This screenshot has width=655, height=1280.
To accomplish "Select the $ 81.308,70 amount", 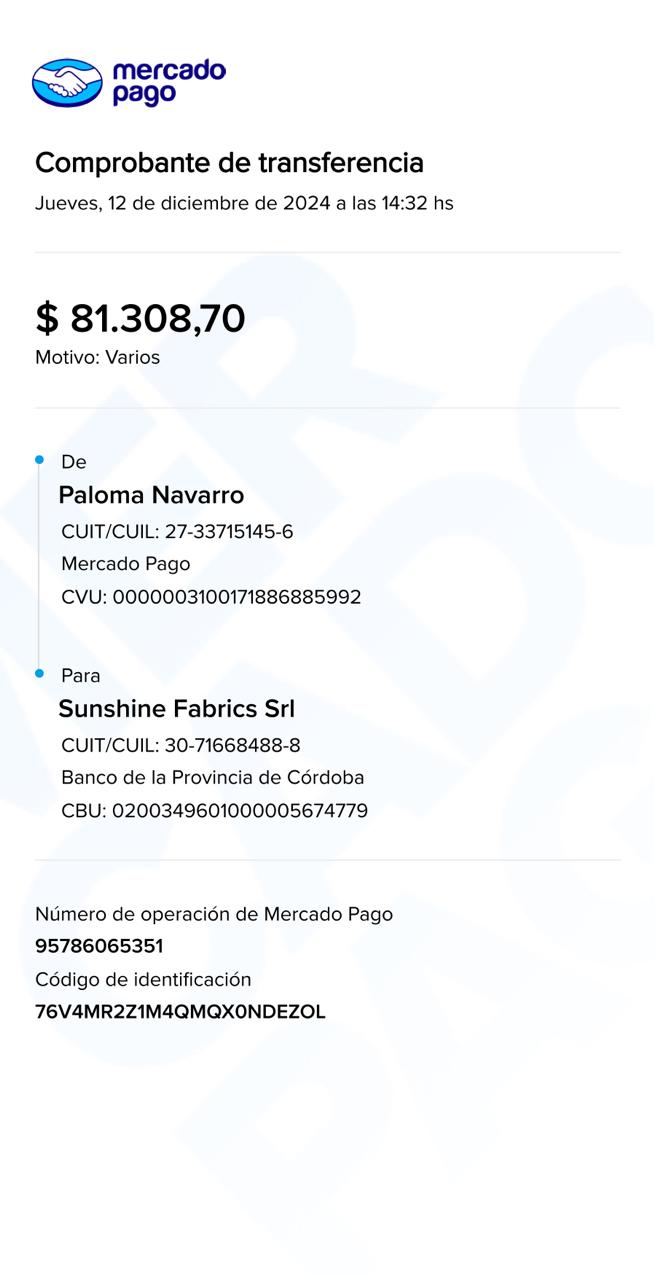I will pyautogui.click(x=140, y=318).
